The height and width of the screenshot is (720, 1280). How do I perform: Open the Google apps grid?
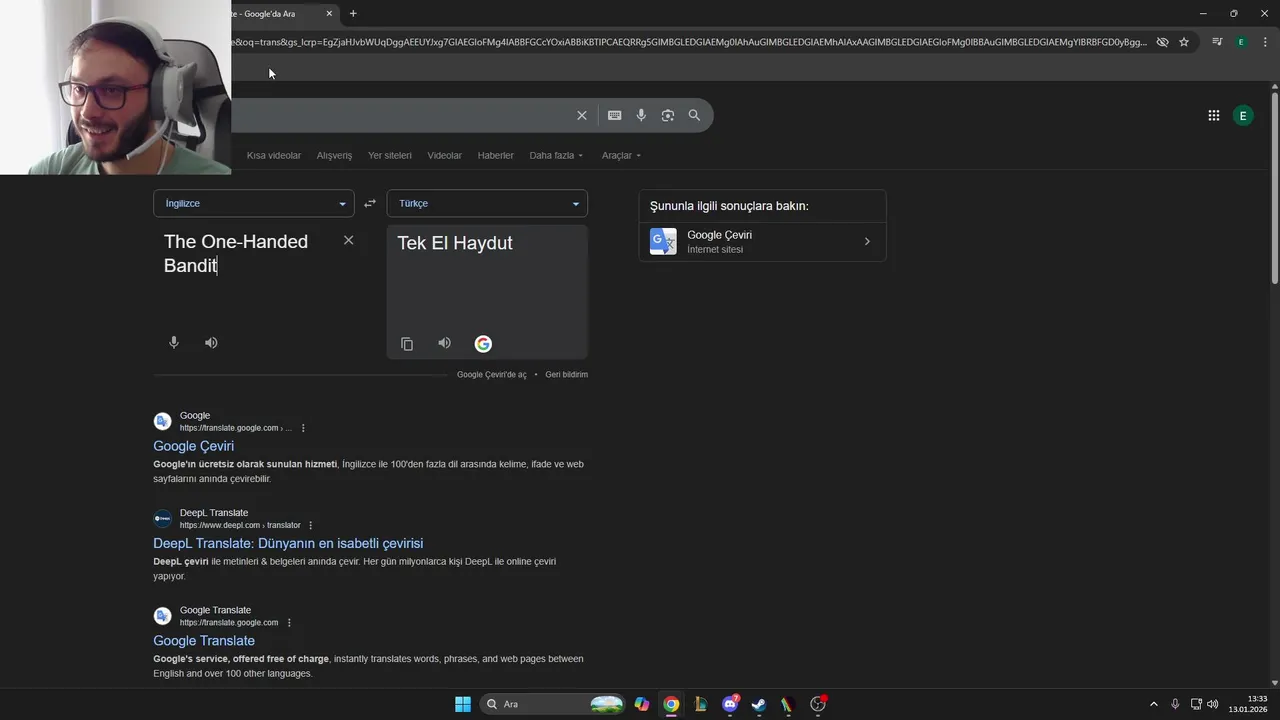coord(1214,116)
